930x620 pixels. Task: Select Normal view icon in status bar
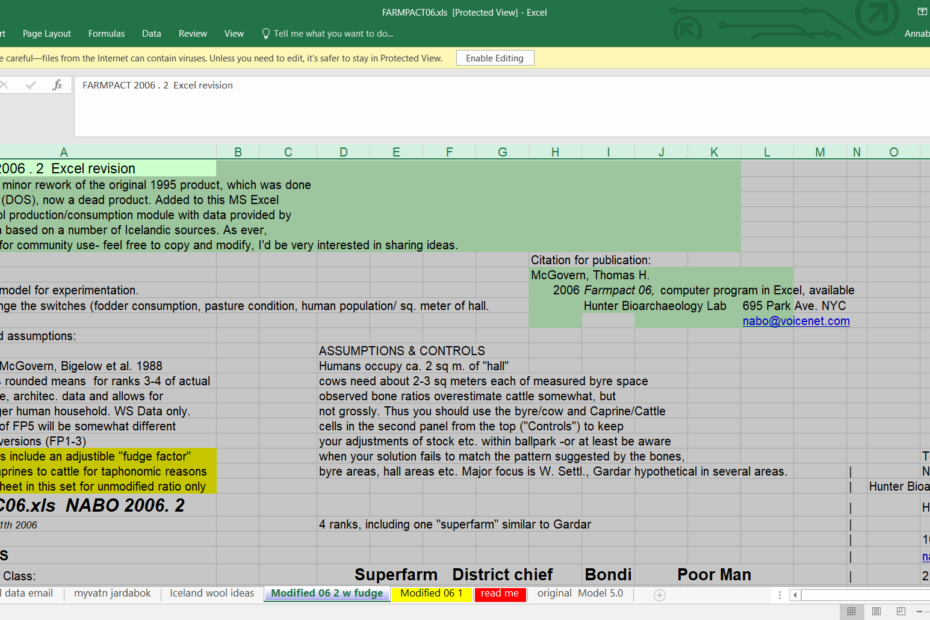(851, 611)
